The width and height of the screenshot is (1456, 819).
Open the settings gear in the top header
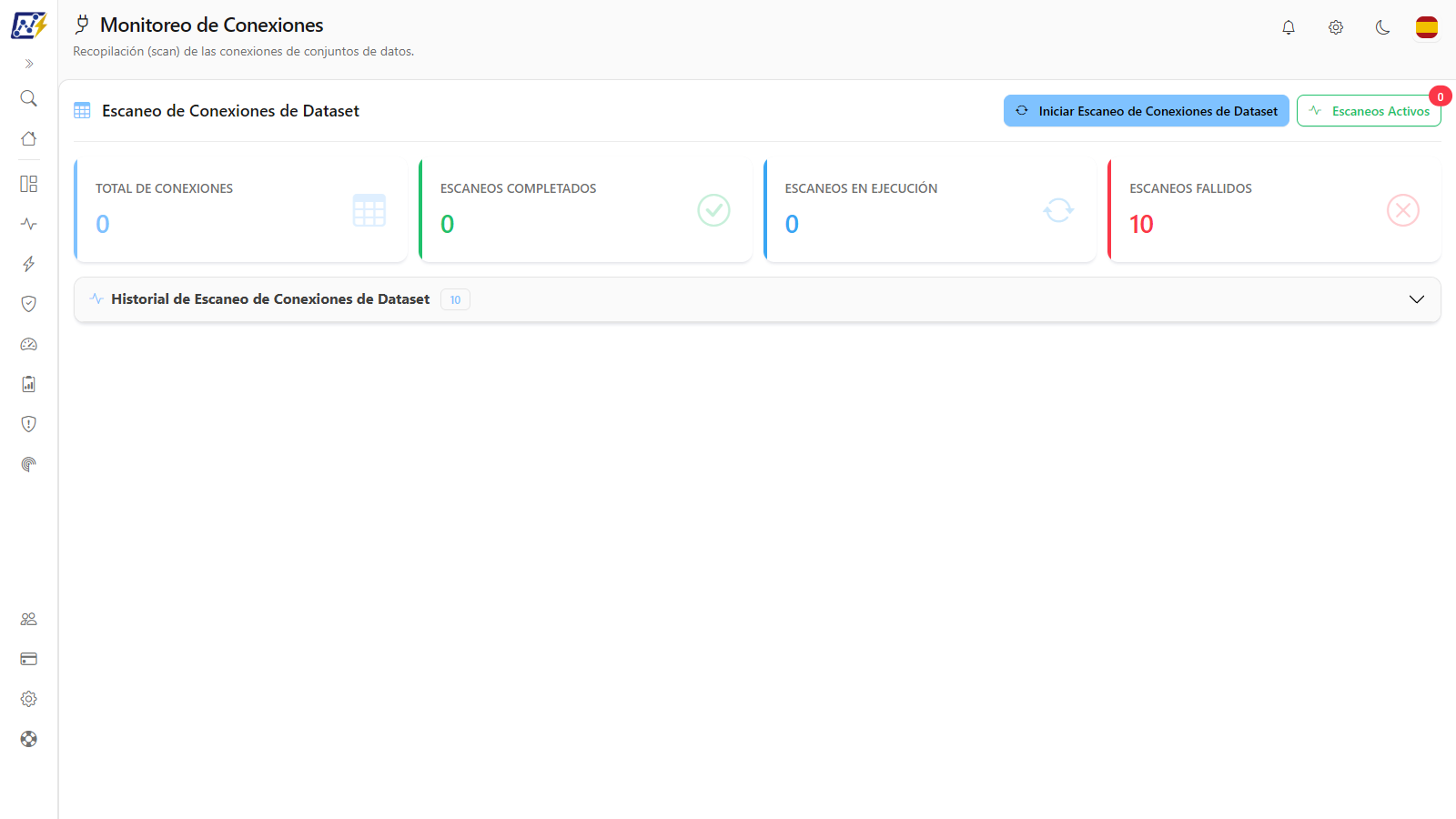[1336, 27]
